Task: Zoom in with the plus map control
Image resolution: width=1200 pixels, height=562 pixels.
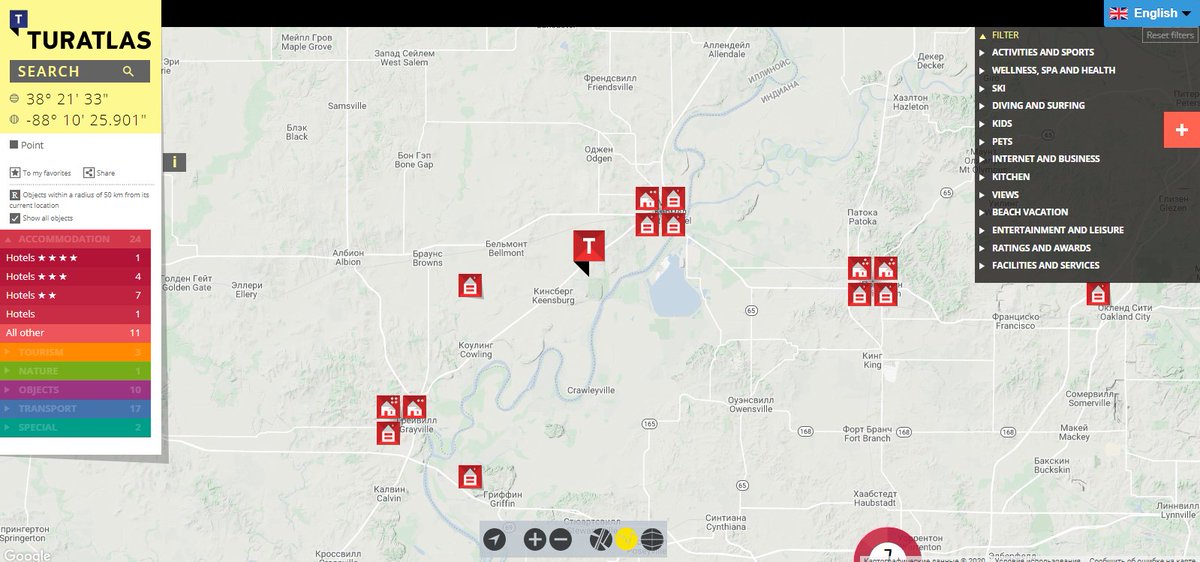Action: [535, 540]
